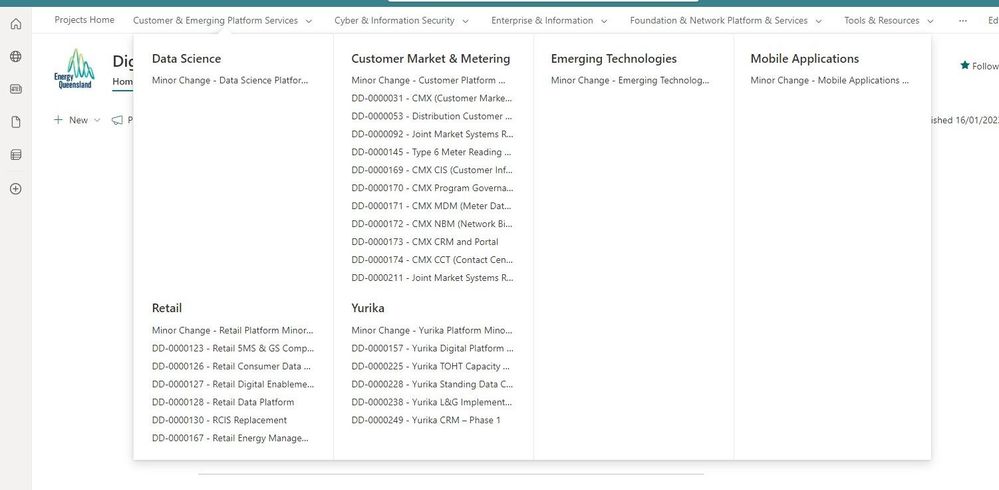Collapse Customer & Emerging Platform Services chevron
Viewport: 999px width, 490px height.
(x=309, y=21)
